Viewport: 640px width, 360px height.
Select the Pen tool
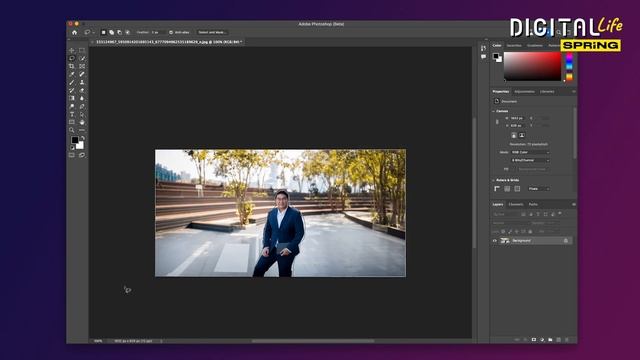click(x=82, y=106)
